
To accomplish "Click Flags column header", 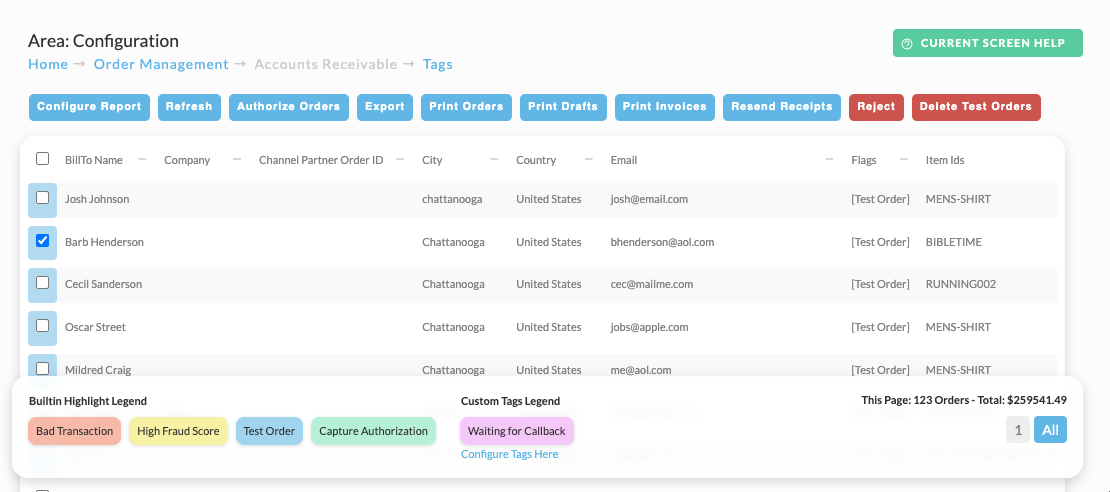I will [x=864, y=160].
